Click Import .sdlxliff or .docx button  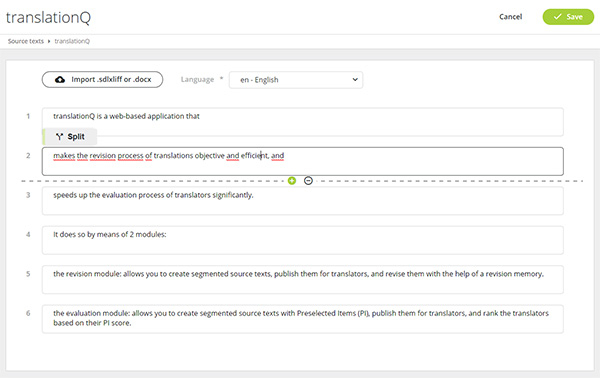pyautogui.click(x=103, y=80)
